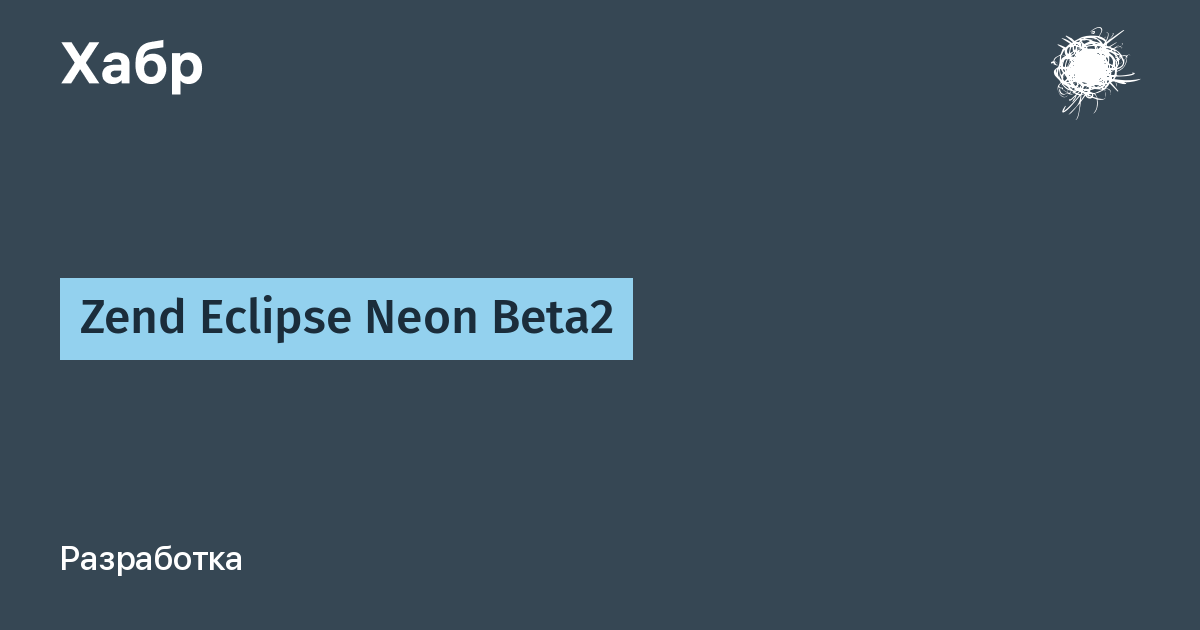Click the white scribble ball icon
Viewport: 1200px width, 630px height.
pyautogui.click(x=1092, y=71)
